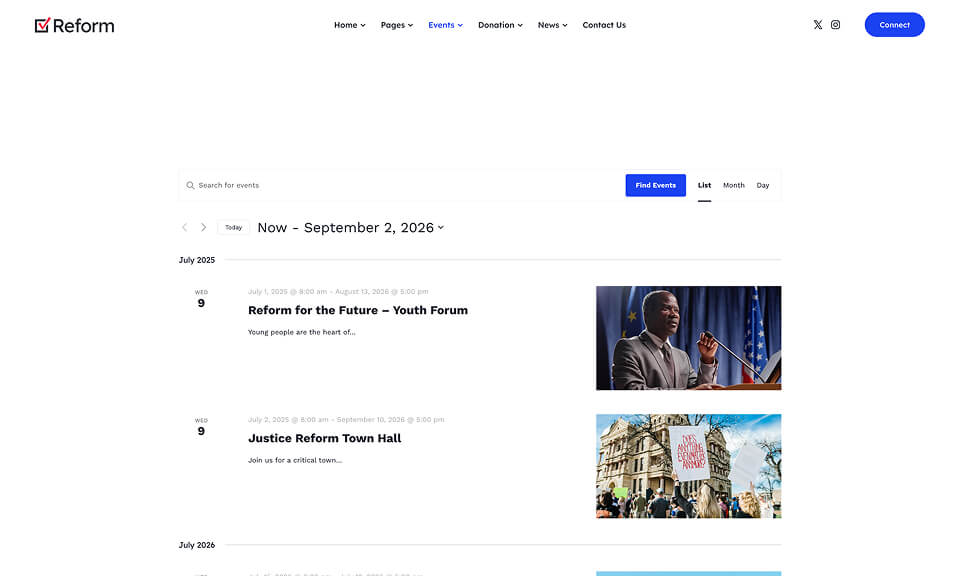Open the date range picker dropdown
Image resolution: width=960 pixels, height=576 pixels.
pyautogui.click(x=351, y=228)
